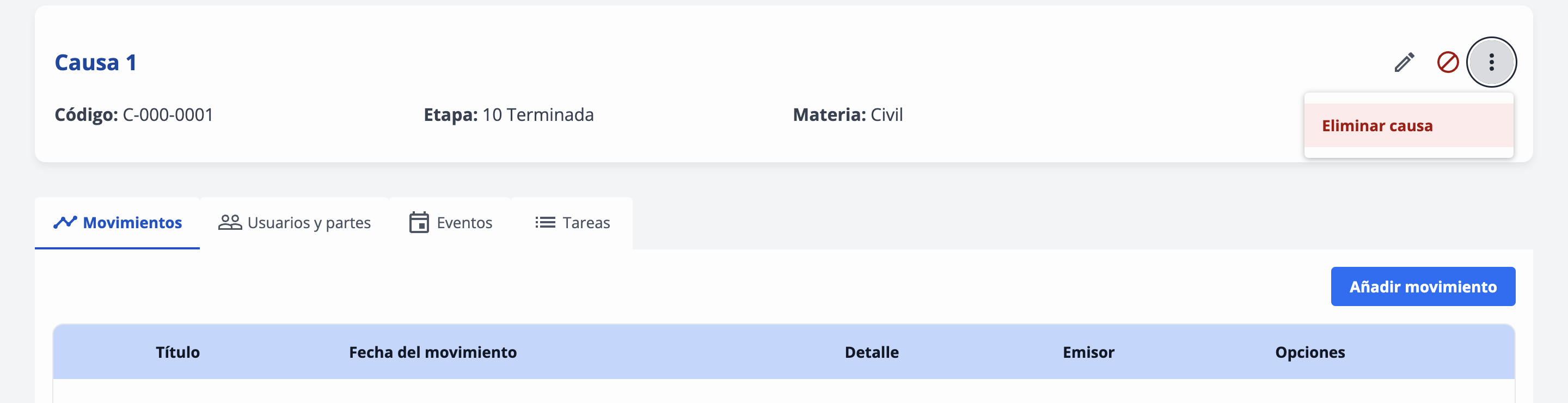The image size is (1568, 403).
Task: Click the calendar icon for Eventos
Action: point(419,222)
